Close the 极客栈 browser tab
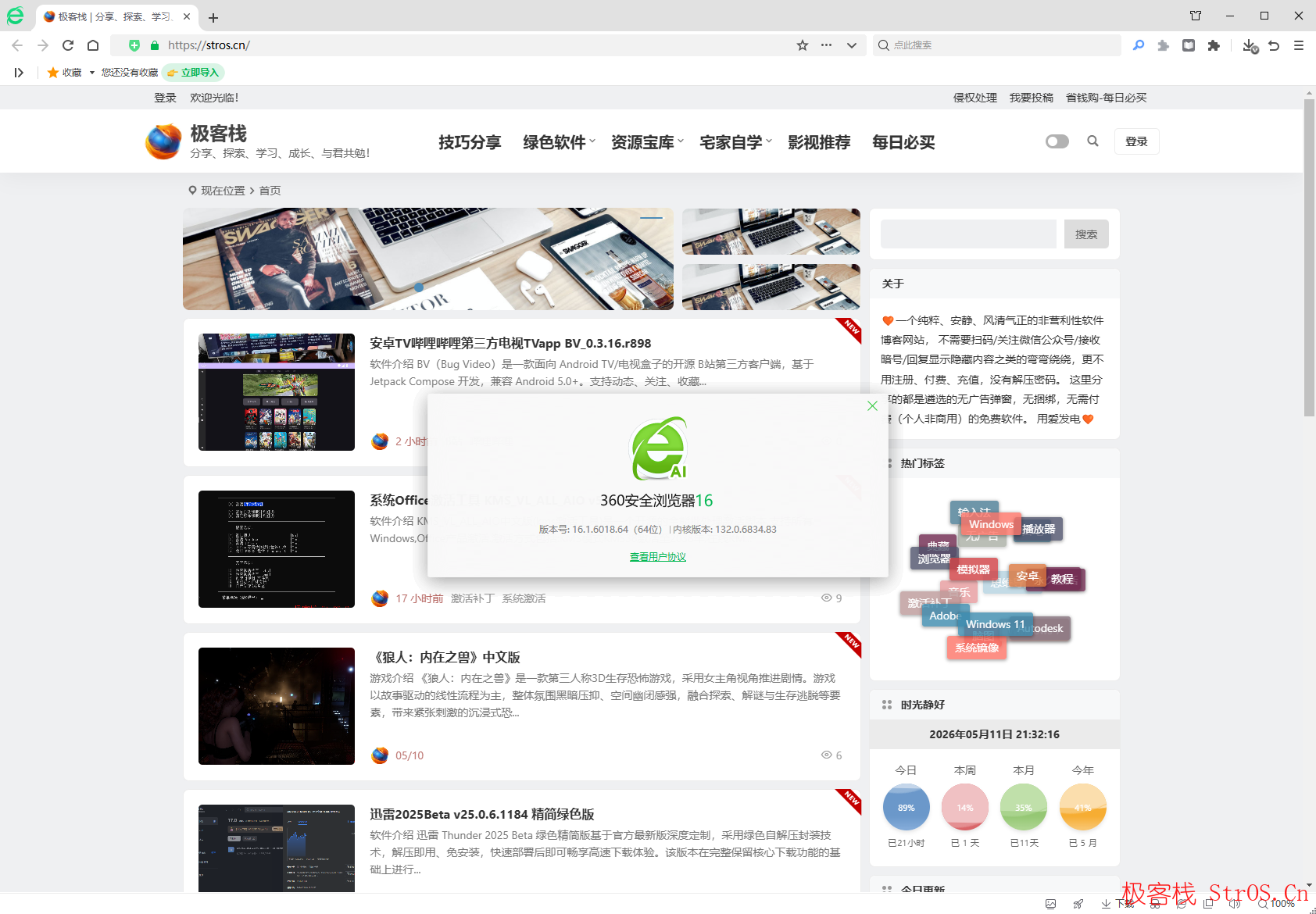The height and width of the screenshot is (914, 1316). coord(187,16)
